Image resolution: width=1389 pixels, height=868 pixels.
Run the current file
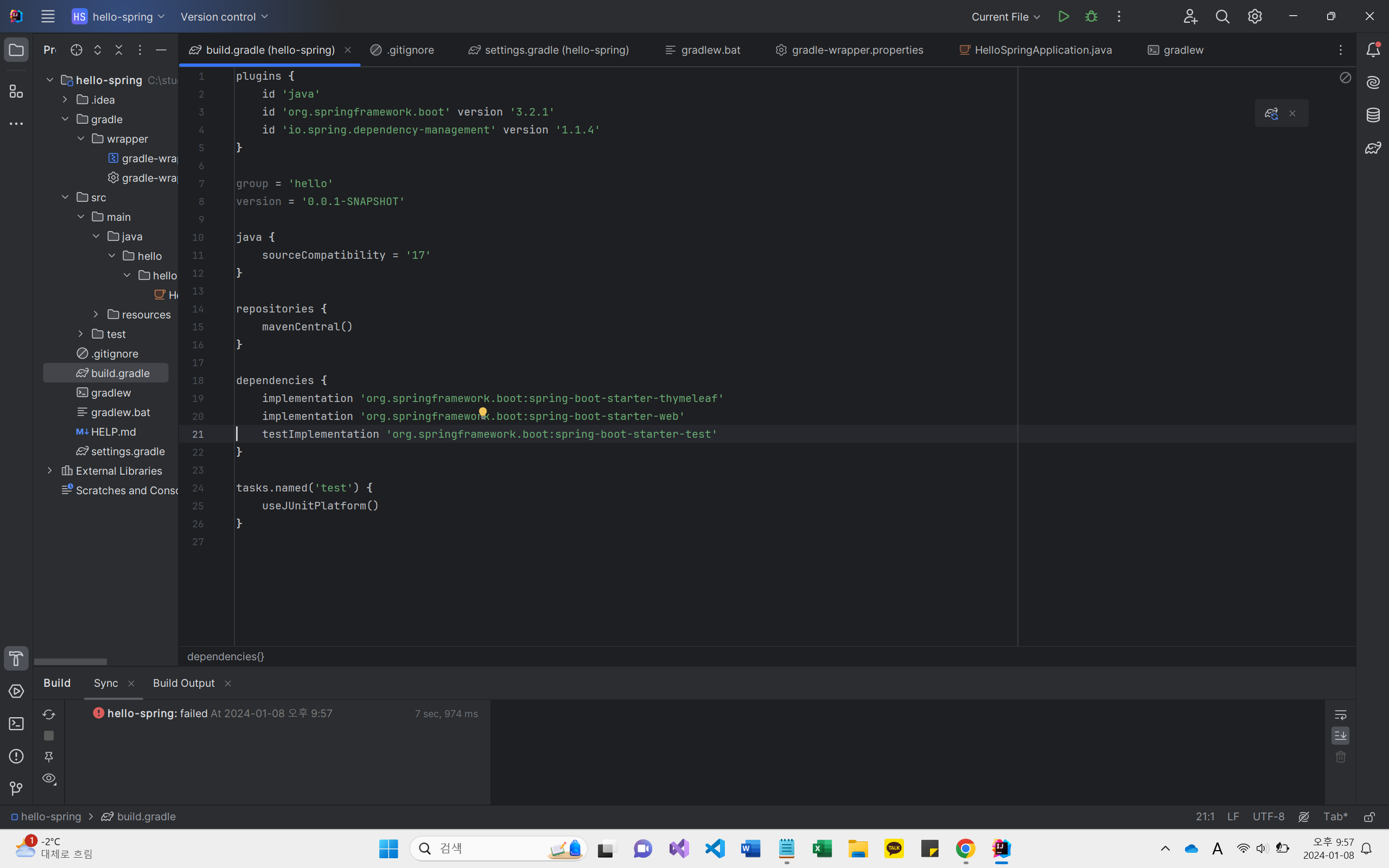[1063, 17]
